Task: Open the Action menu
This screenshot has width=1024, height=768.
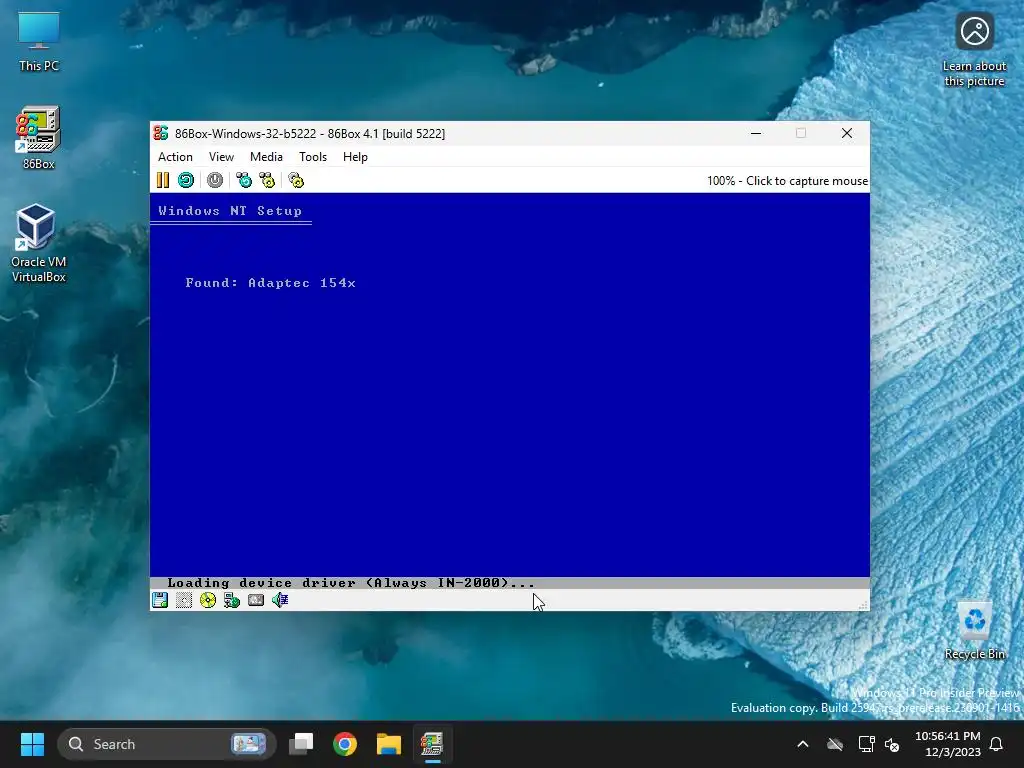Action: pos(175,157)
